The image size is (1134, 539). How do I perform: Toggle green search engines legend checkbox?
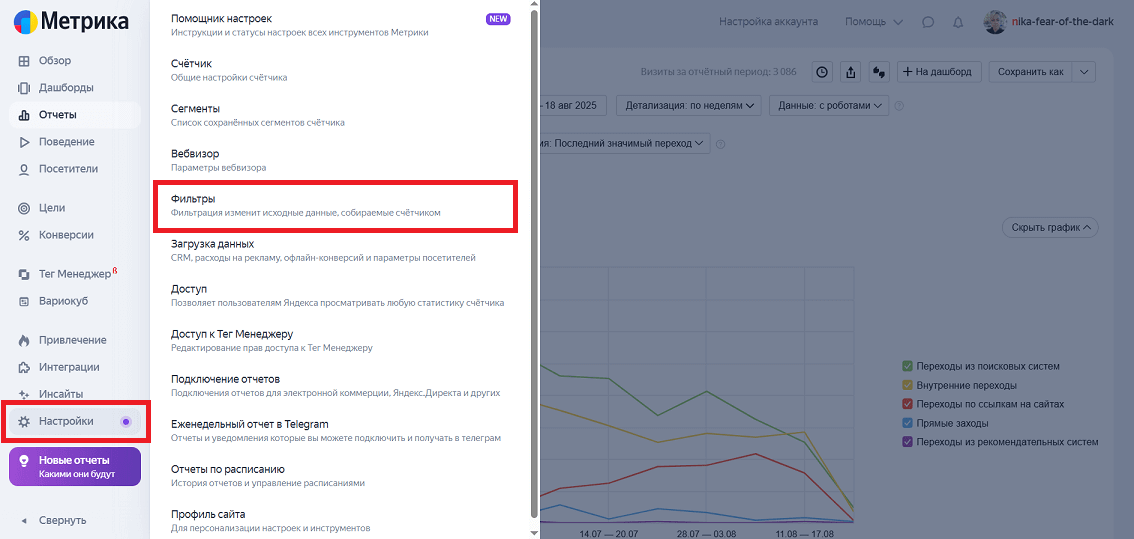coord(907,366)
